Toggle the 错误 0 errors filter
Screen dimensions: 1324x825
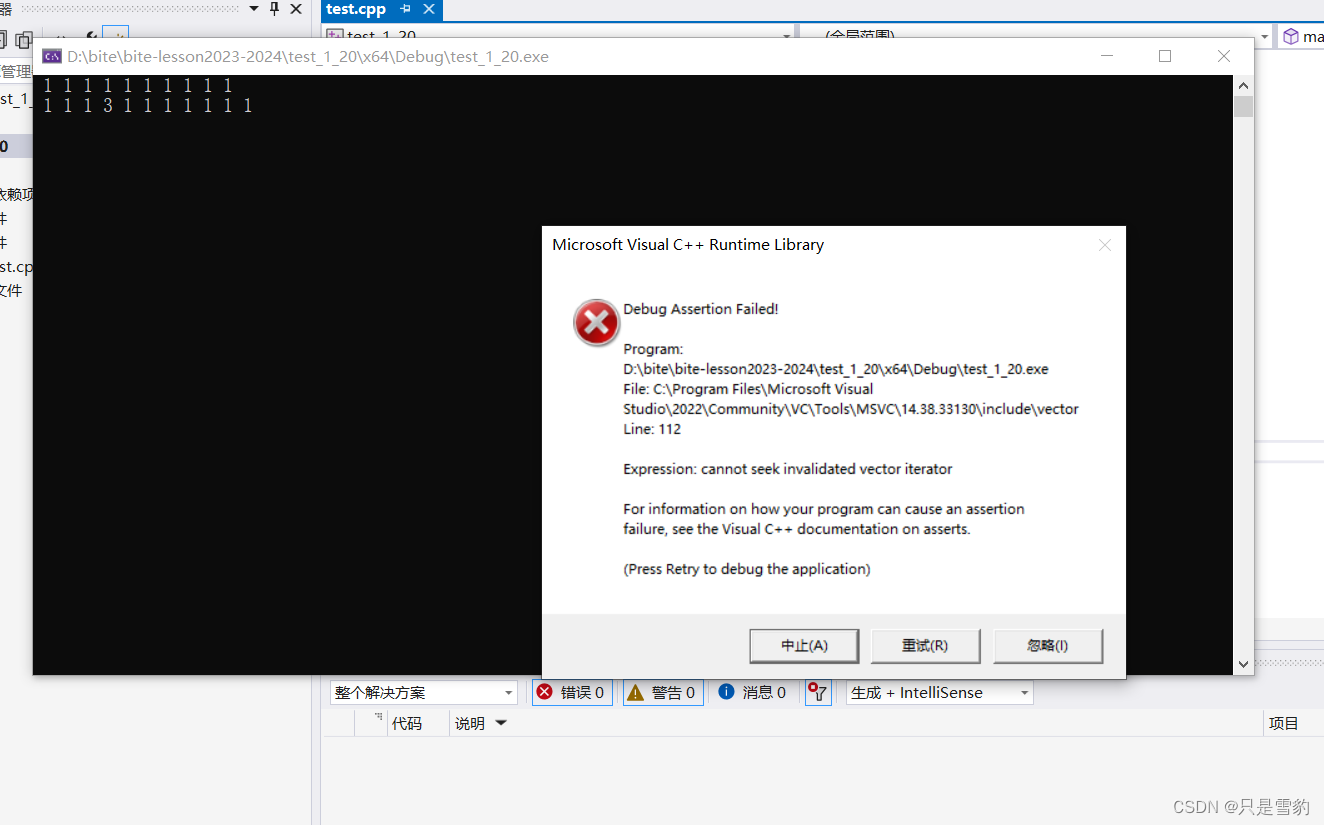[x=572, y=692]
